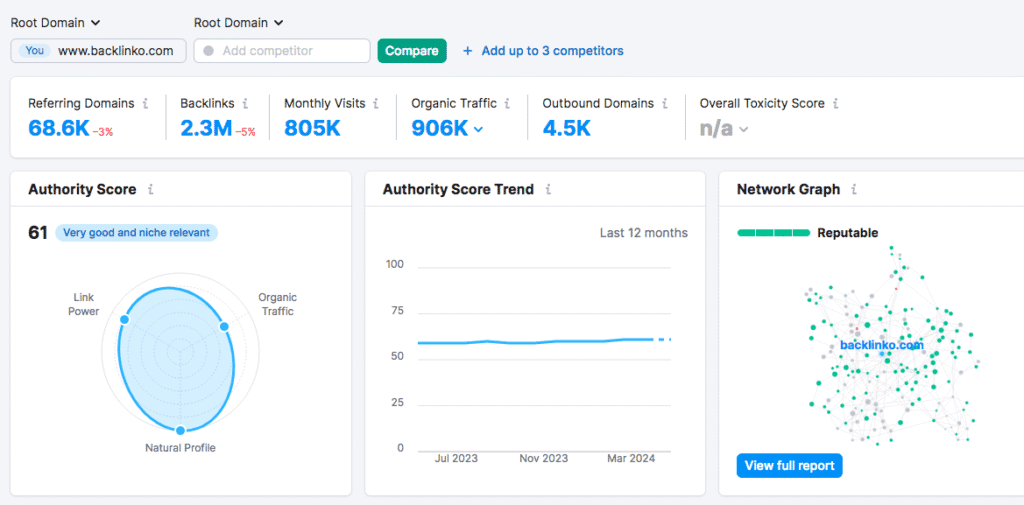Viewport: 1024px width, 505px height.
Task: Click the Add competitor input field
Action: (282, 51)
